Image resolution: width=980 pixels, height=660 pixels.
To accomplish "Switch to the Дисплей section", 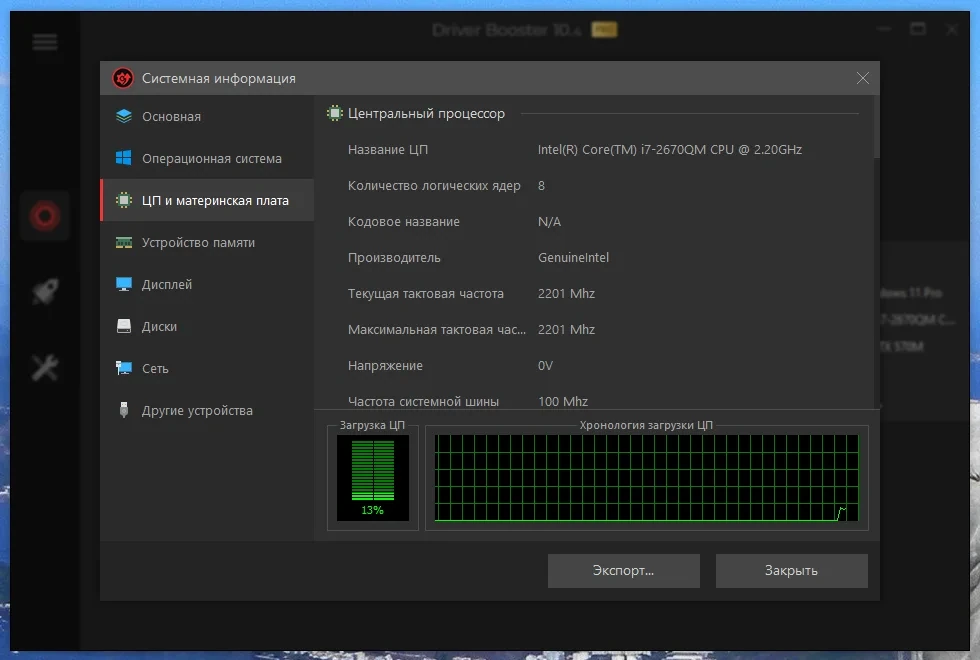I will [207, 284].
